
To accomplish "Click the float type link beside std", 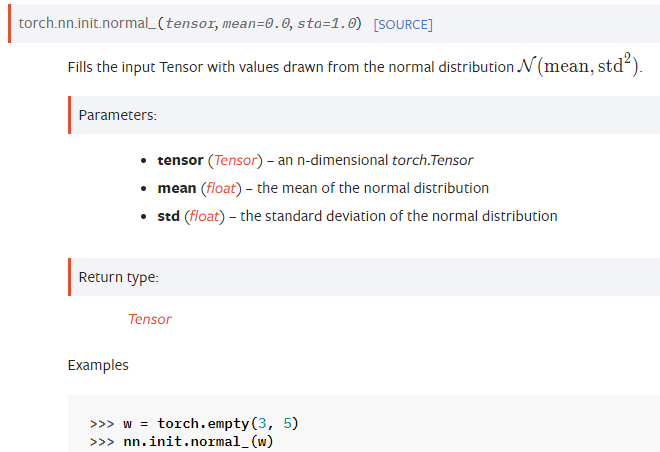I will tap(205, 216).
